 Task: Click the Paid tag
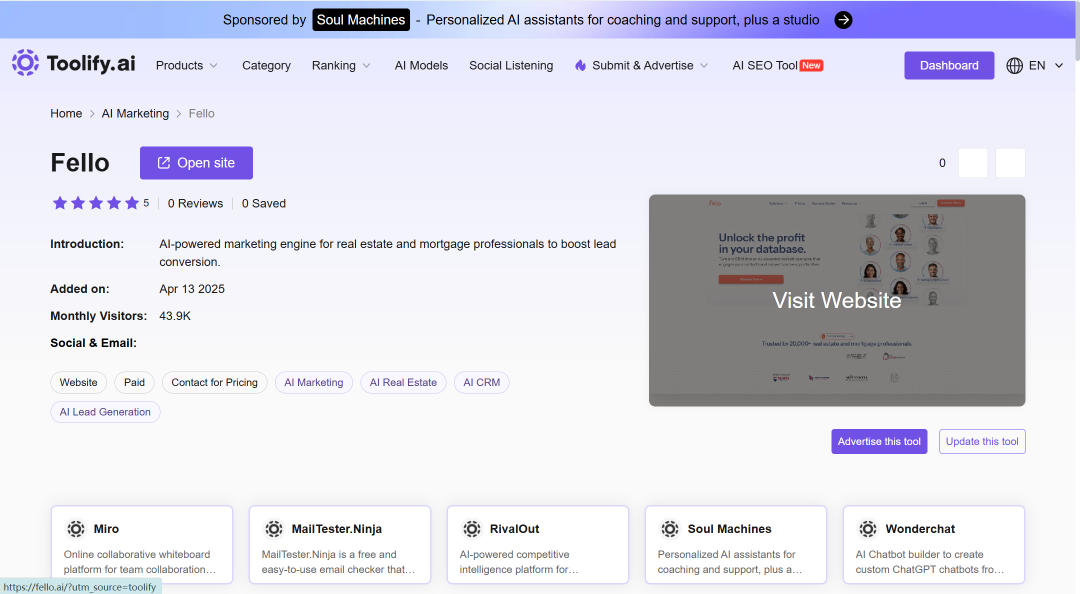click(134, 382)
